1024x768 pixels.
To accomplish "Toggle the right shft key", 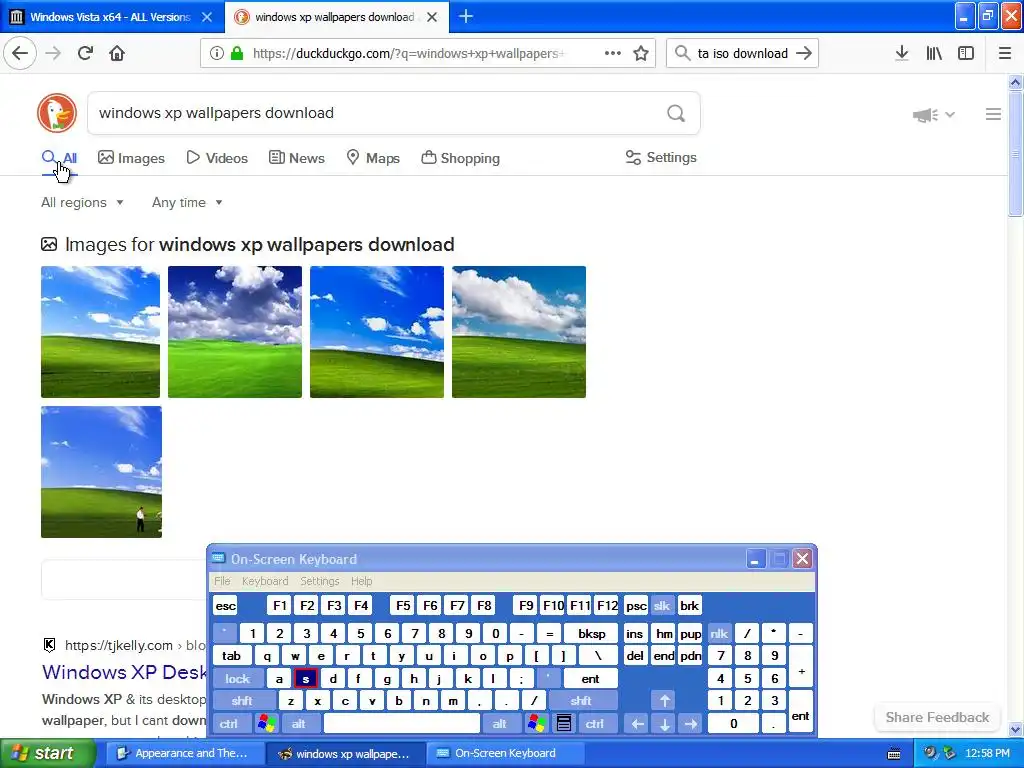I will pyautogui.click(x=581, y=701).
